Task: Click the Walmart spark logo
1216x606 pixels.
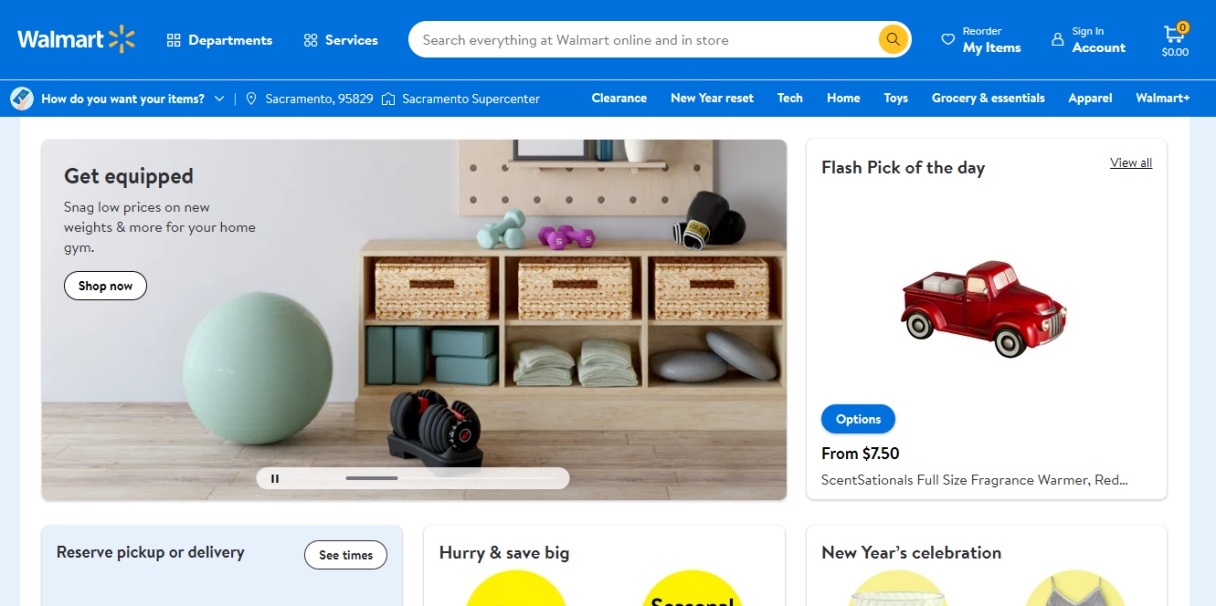Action: [x=122, y=39]
